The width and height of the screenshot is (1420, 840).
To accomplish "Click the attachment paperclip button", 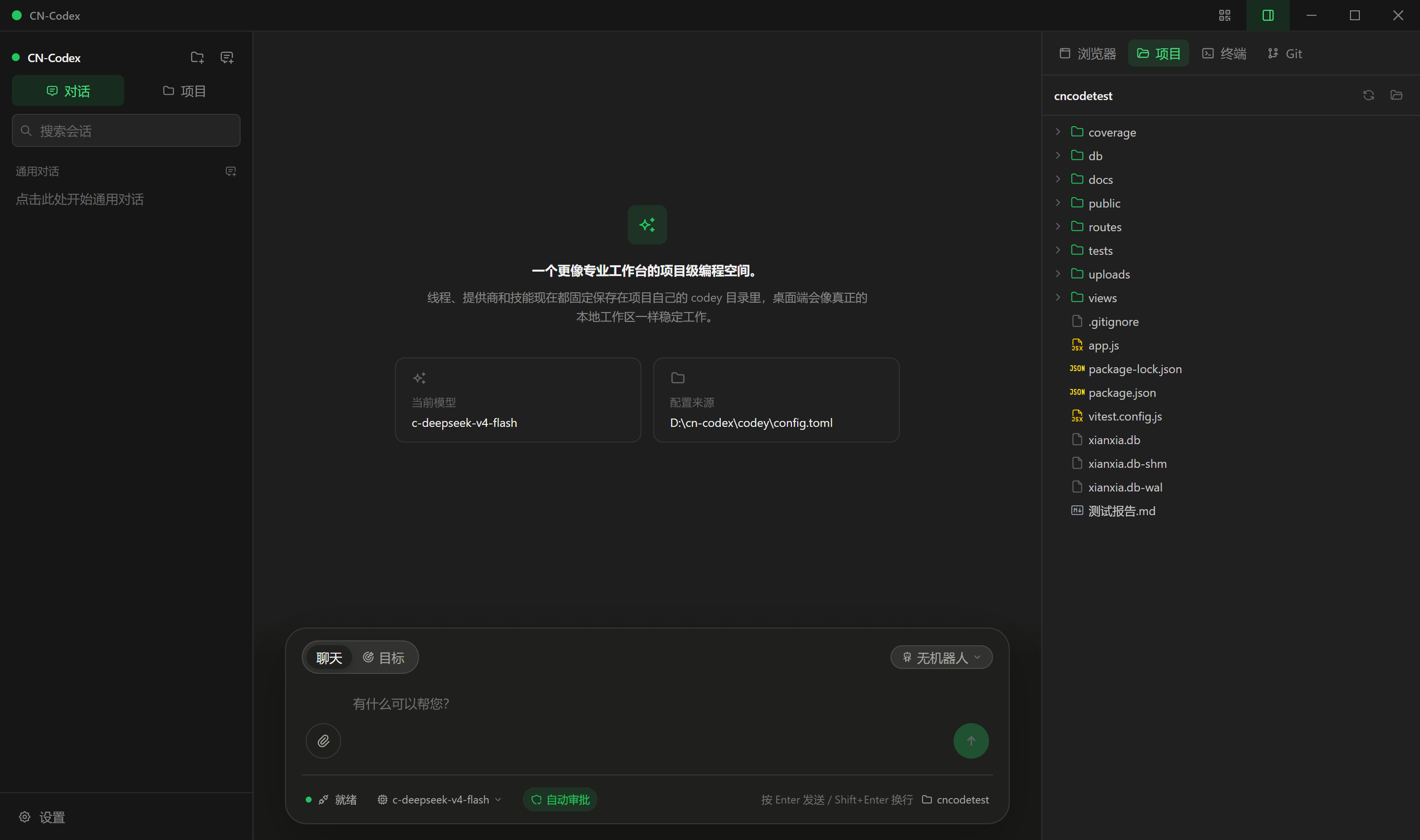I will pyautogui.click(x=323, y=740).
